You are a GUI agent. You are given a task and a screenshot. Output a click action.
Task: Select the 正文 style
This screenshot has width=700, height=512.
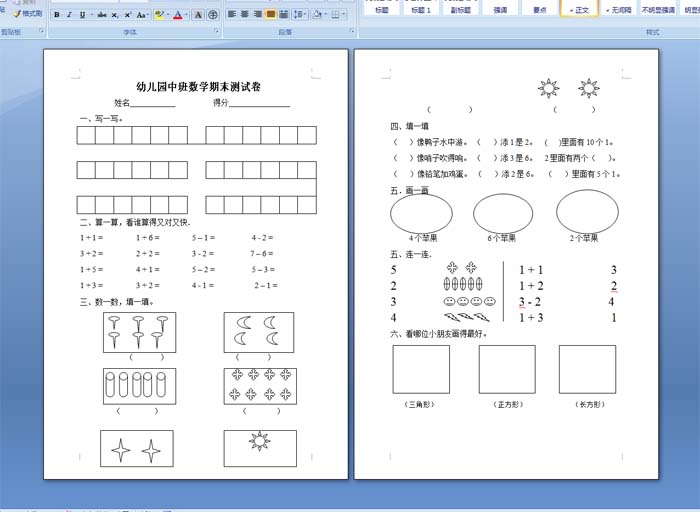click(x=579, y=8)
